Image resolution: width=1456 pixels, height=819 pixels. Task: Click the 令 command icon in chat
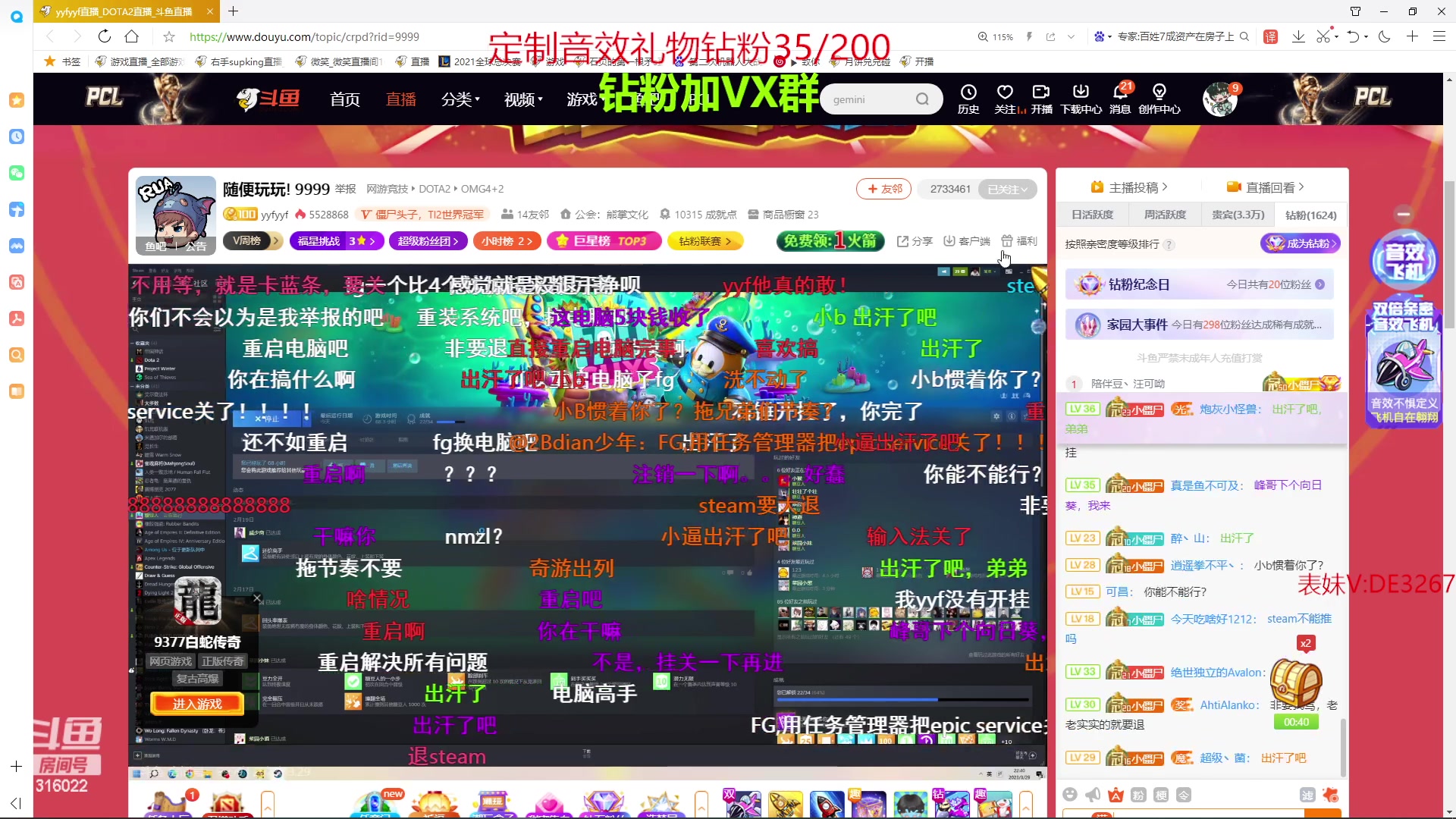point(1184,794)
